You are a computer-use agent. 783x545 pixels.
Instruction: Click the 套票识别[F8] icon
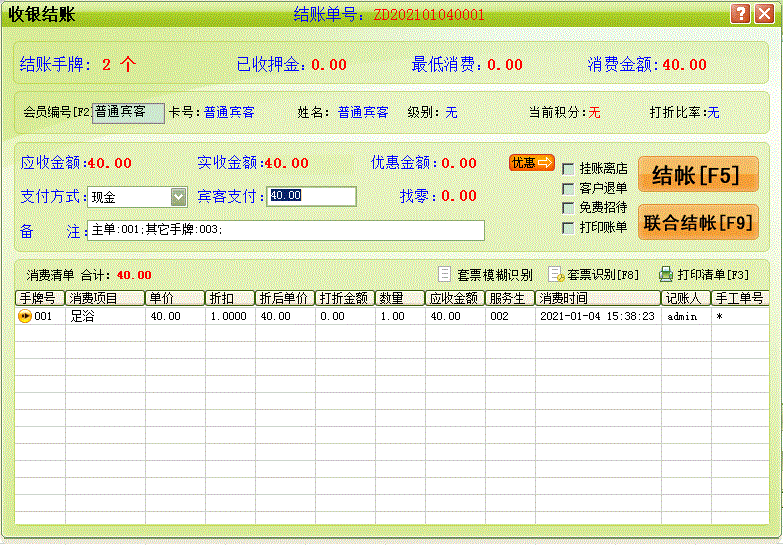click(x=556, y=274)
